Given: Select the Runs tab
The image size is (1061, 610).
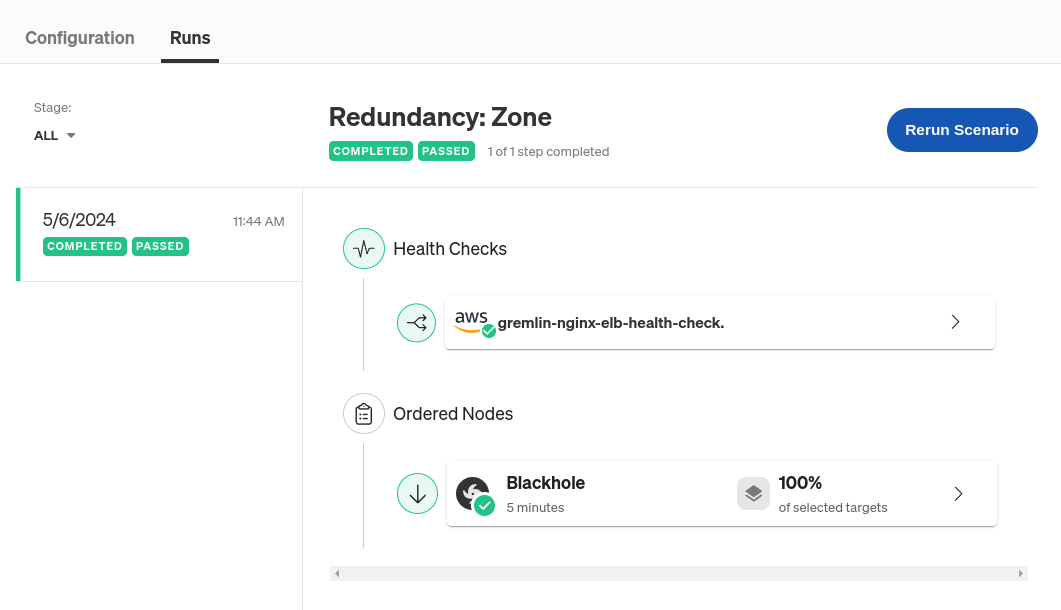Looking at the screenshot, I should pos(190,38).
